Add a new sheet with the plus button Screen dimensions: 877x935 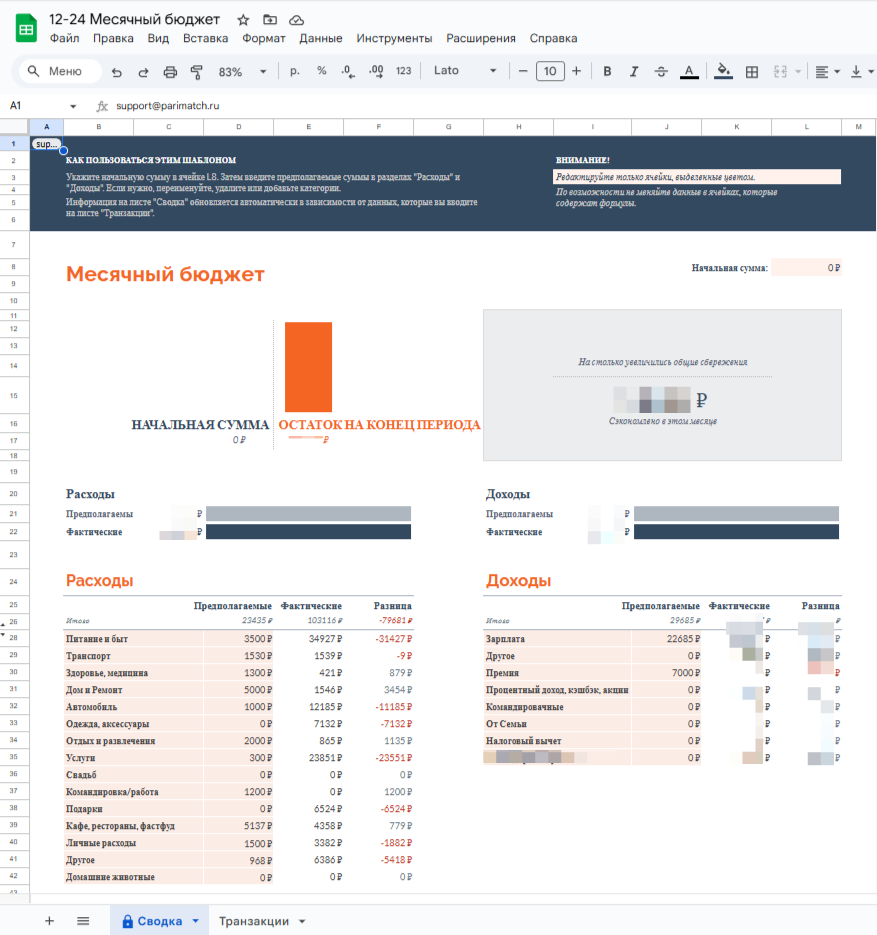tap(49, 921)
